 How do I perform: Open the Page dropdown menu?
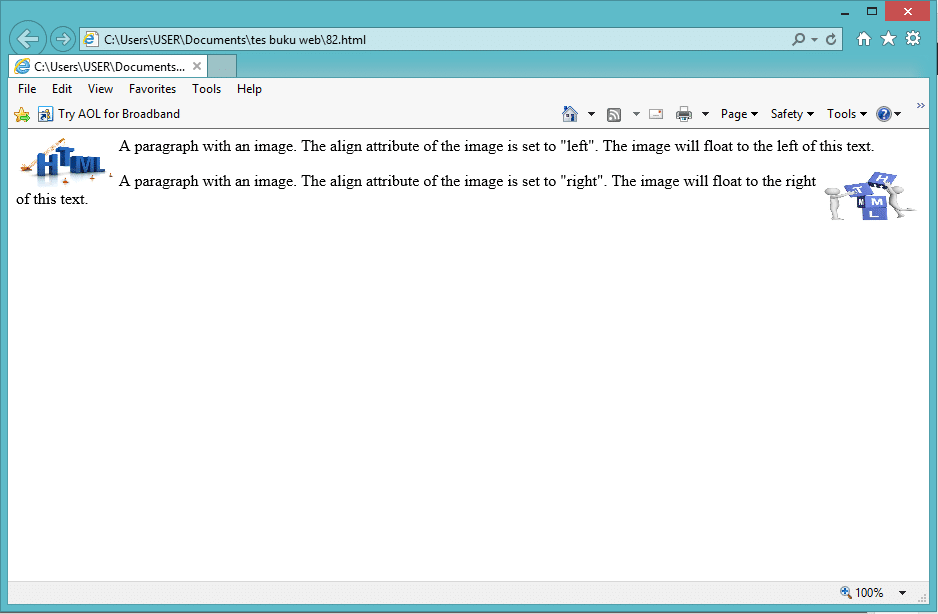738,114
